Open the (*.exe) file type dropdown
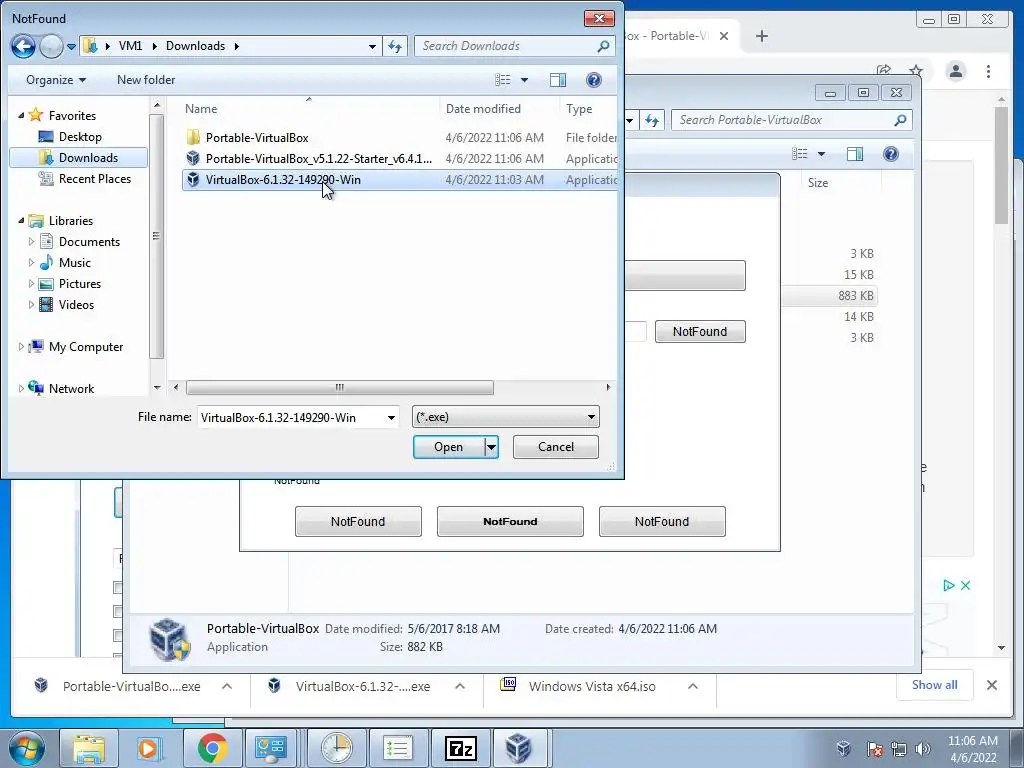Image resolution: width=1024 pixels, height=768 pixels. pyautogui.click(x=505, y=417)
